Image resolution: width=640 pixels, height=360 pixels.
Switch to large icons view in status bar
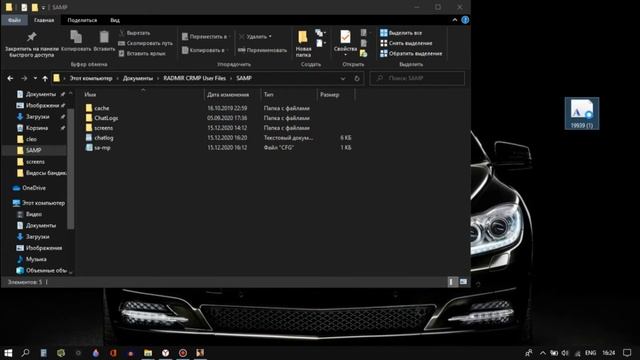pos(463,282)
